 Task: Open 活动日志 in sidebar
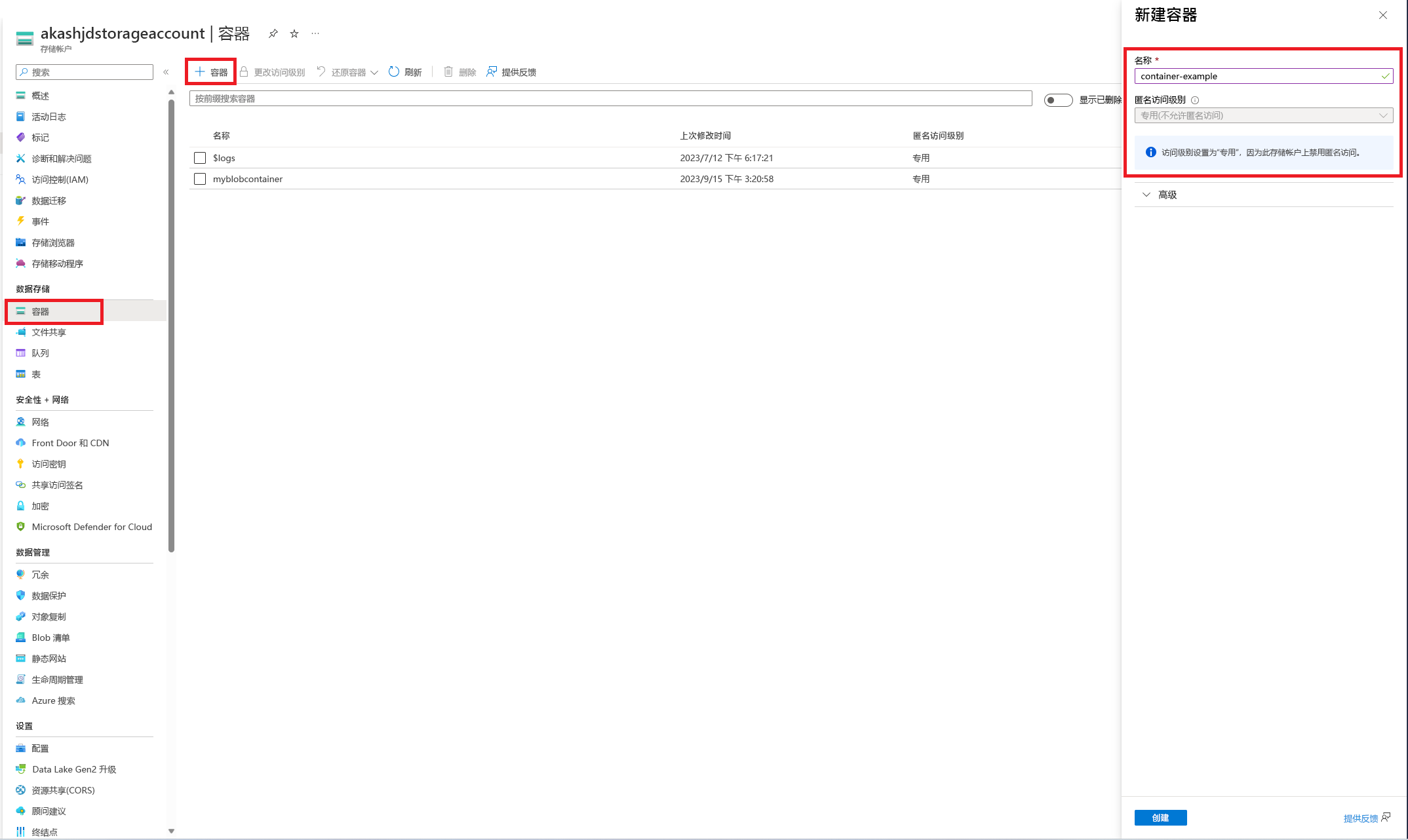(49, 117)
